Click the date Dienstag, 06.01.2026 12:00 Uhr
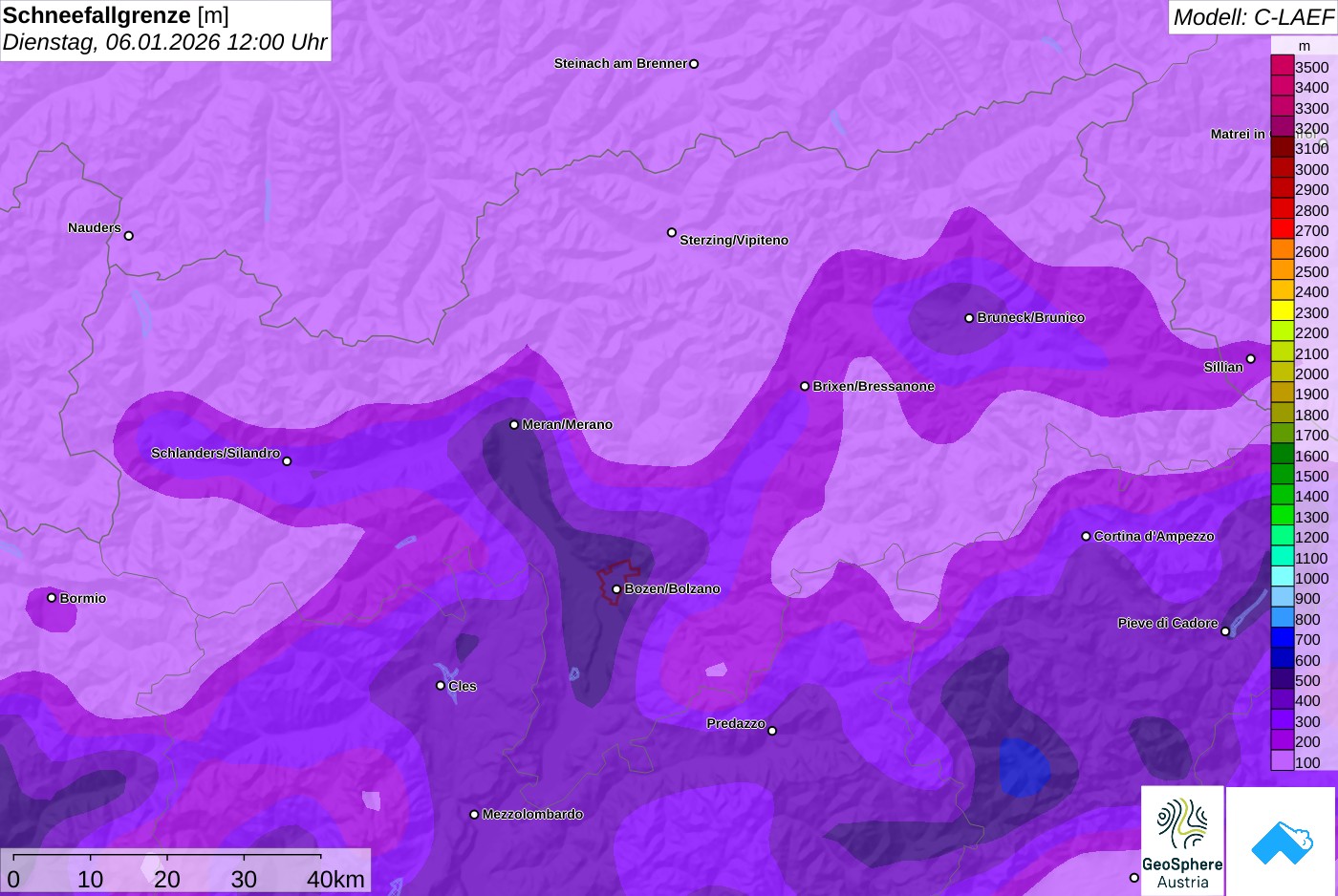Image resolution: width=1338 pixels, height=896 pixels. [164, 42]
